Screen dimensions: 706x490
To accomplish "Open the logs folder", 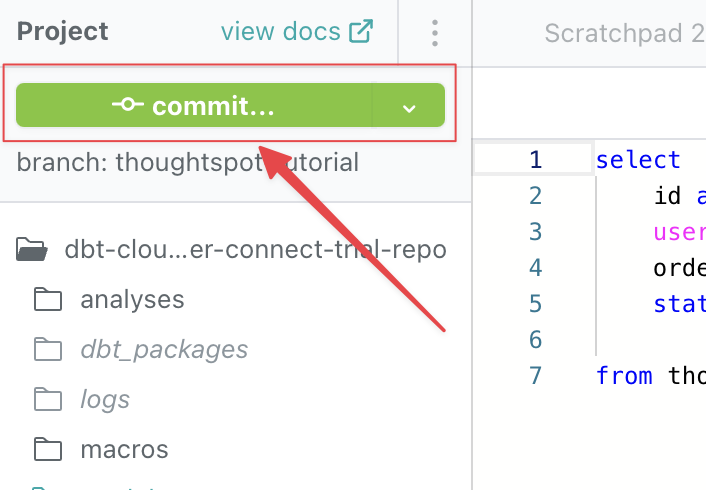I will click(x=105, y=399).
